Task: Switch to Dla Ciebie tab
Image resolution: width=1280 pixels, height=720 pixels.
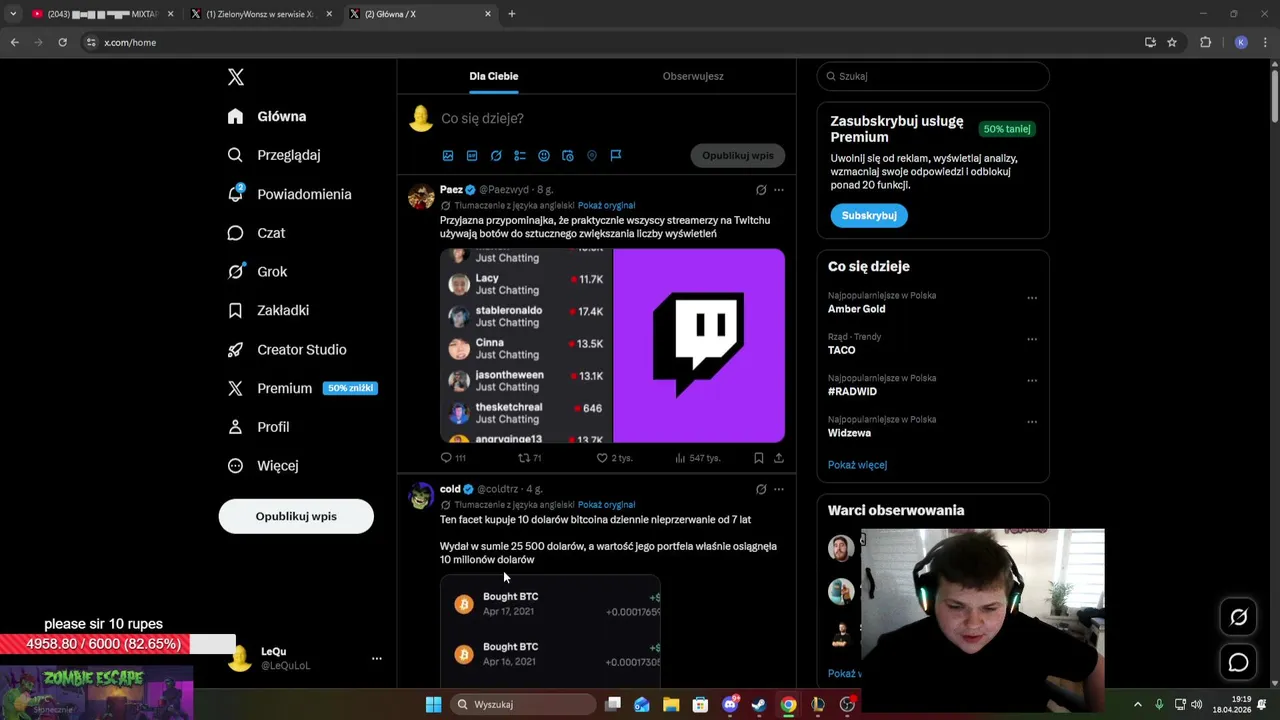Action: click(494, 76)
